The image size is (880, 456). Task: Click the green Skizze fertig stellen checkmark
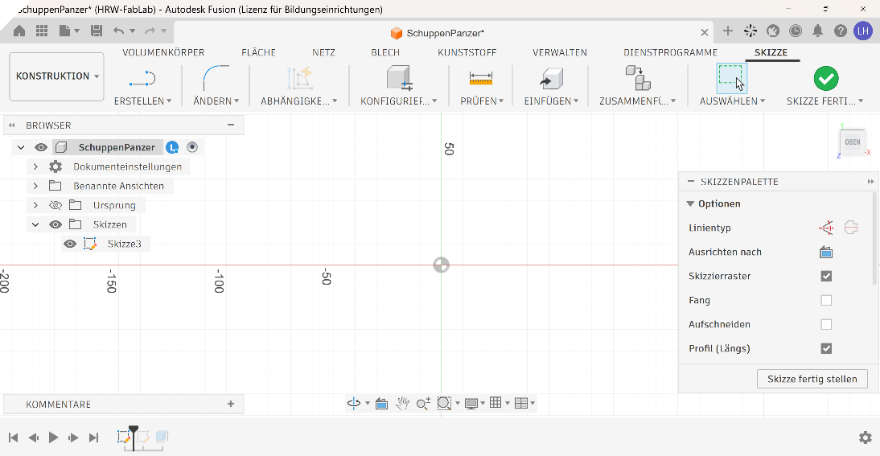[826, 78]
